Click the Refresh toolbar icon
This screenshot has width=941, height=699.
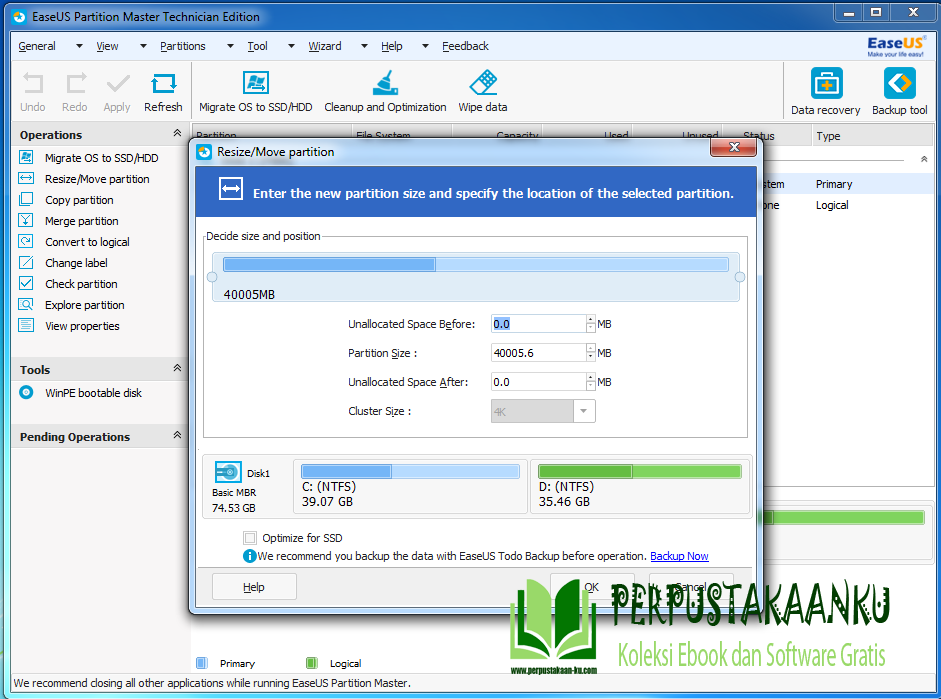pyautogui.click(x=163, y=84)
